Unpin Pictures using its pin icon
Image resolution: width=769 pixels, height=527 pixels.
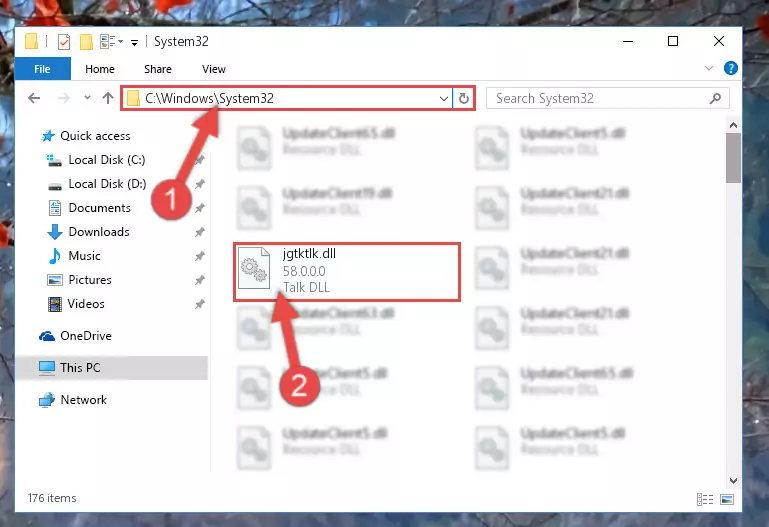(199, 280)
